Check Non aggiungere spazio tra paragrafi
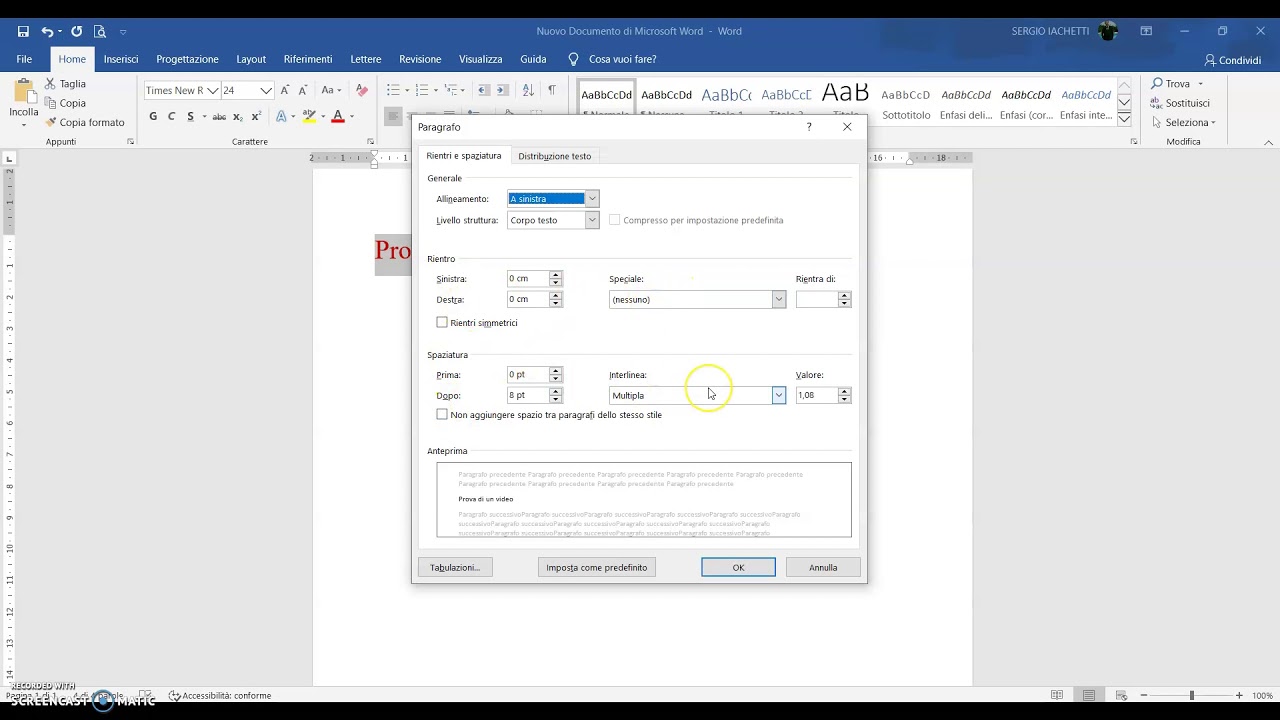This screenshot has width=1280, height=720. click(x=442, y=415)
